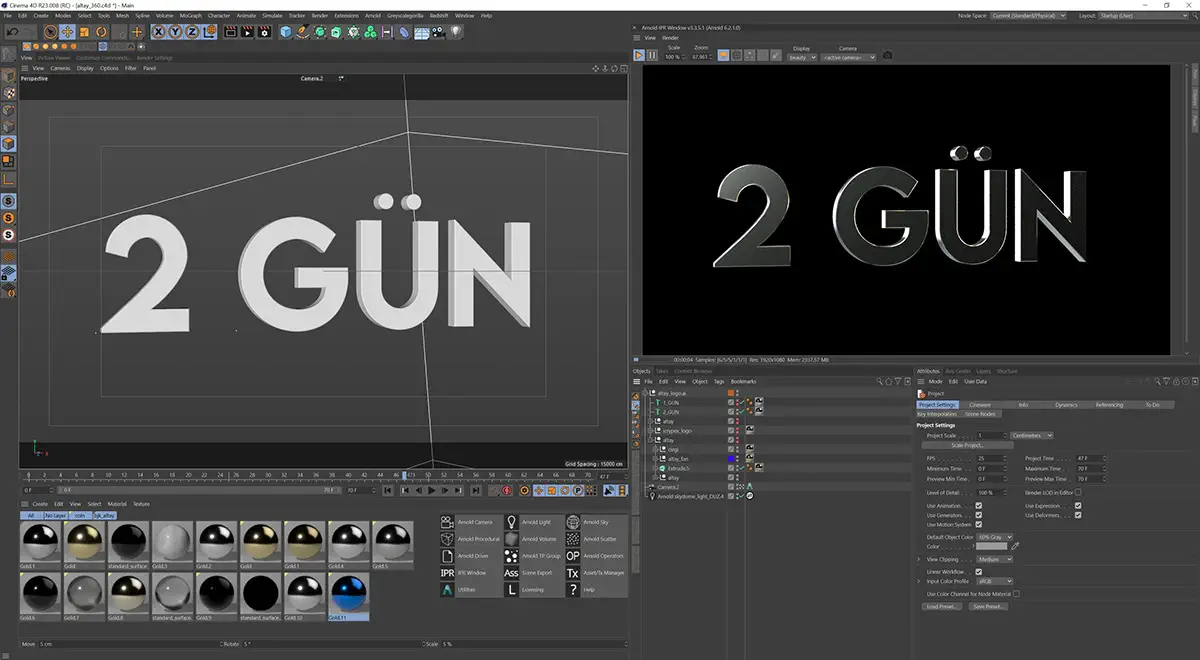This screenshot has height=660, width=1200.
Task: Toggle the Linear Workflow checkbox
Action: pyautogui.click(x=978, y=572)
